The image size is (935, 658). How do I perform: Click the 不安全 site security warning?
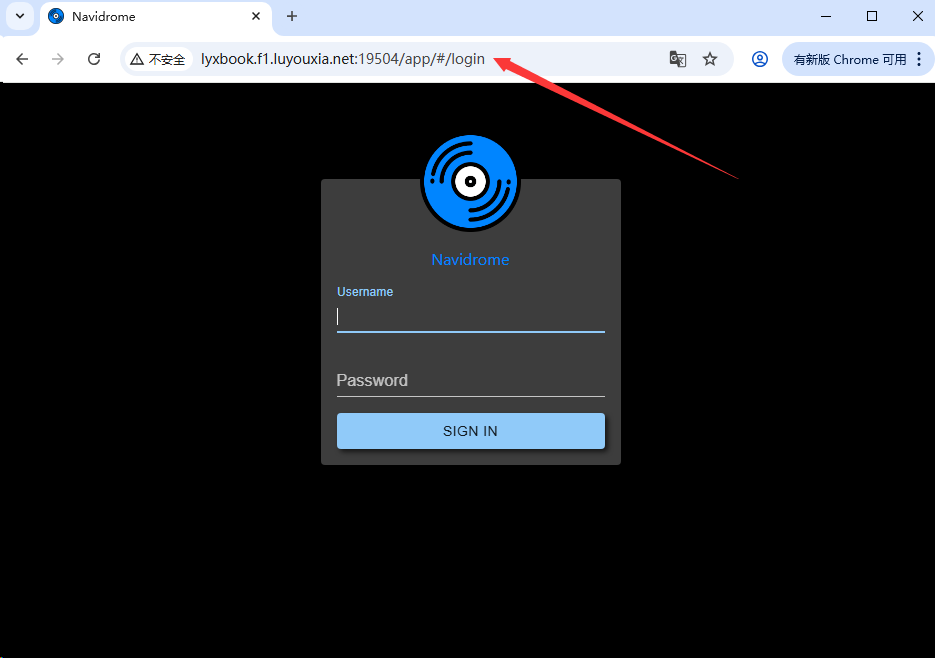(159, 59)
